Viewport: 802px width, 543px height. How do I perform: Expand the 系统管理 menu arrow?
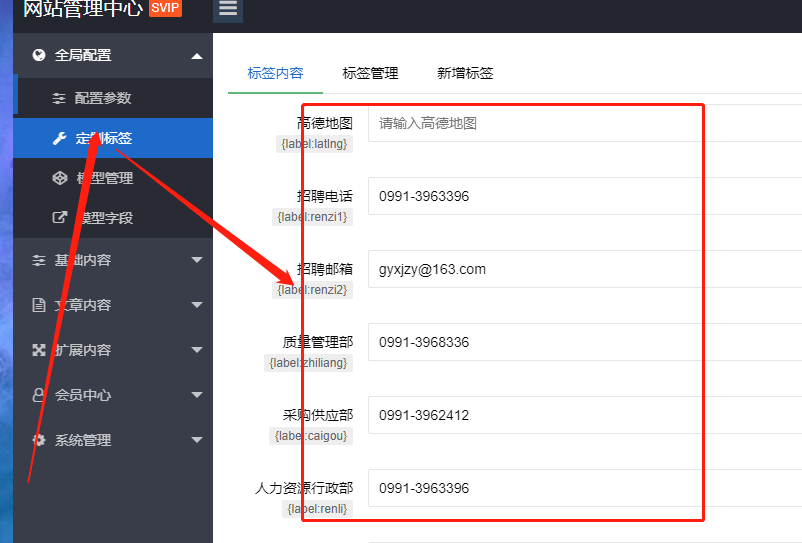[x=196, y=440]
